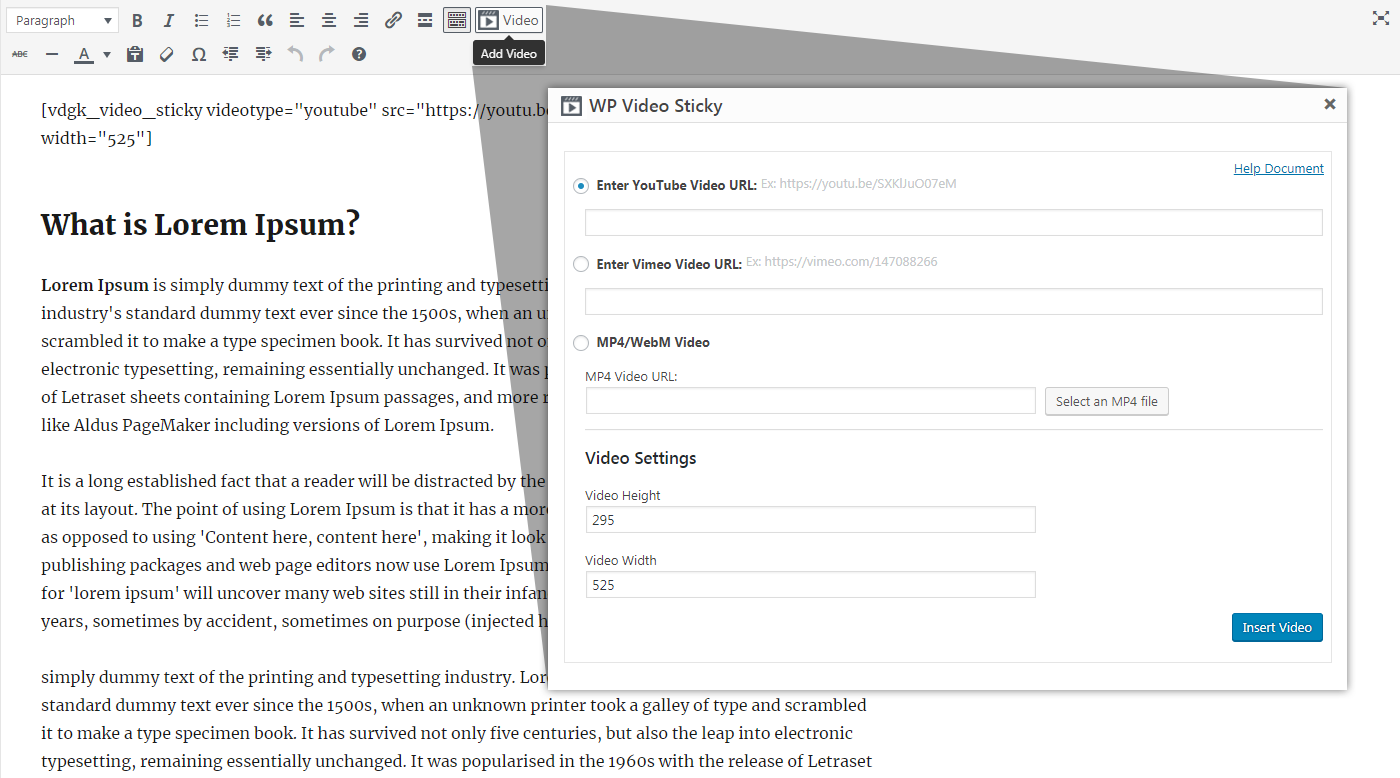Open keyboard shortcuts help
Image resolution: width=1400 pixels, height=778 pixels.
point(359,54)
